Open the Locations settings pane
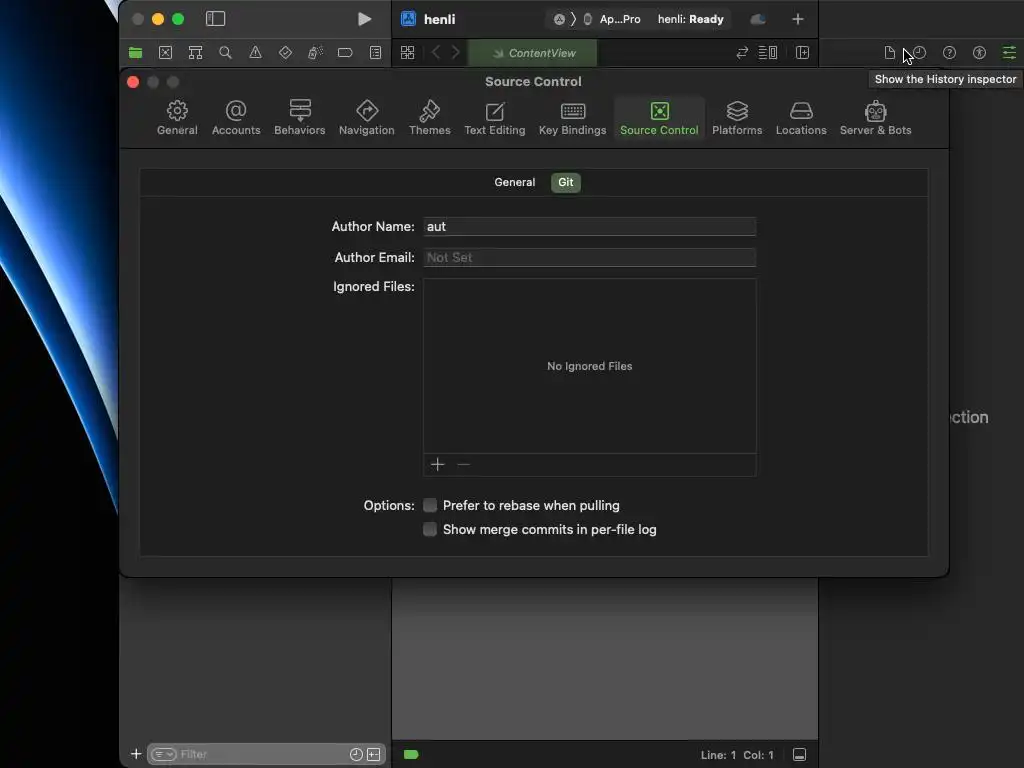This screenshot has height=768, width=1024. point(801,118)
